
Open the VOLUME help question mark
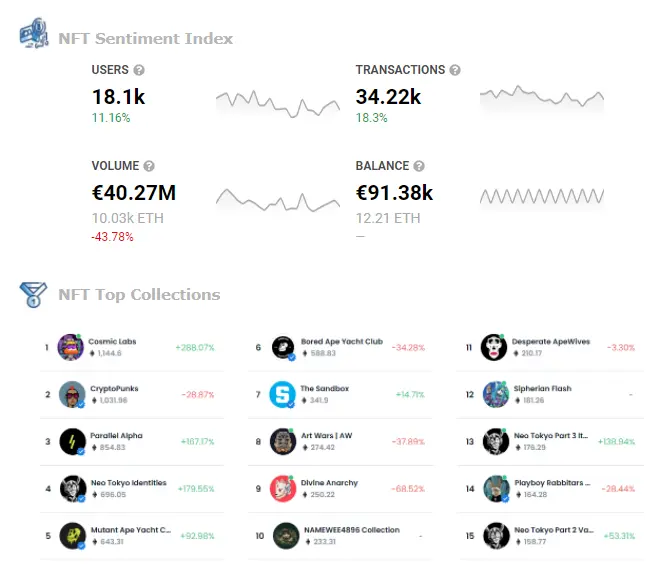[149, 166]
